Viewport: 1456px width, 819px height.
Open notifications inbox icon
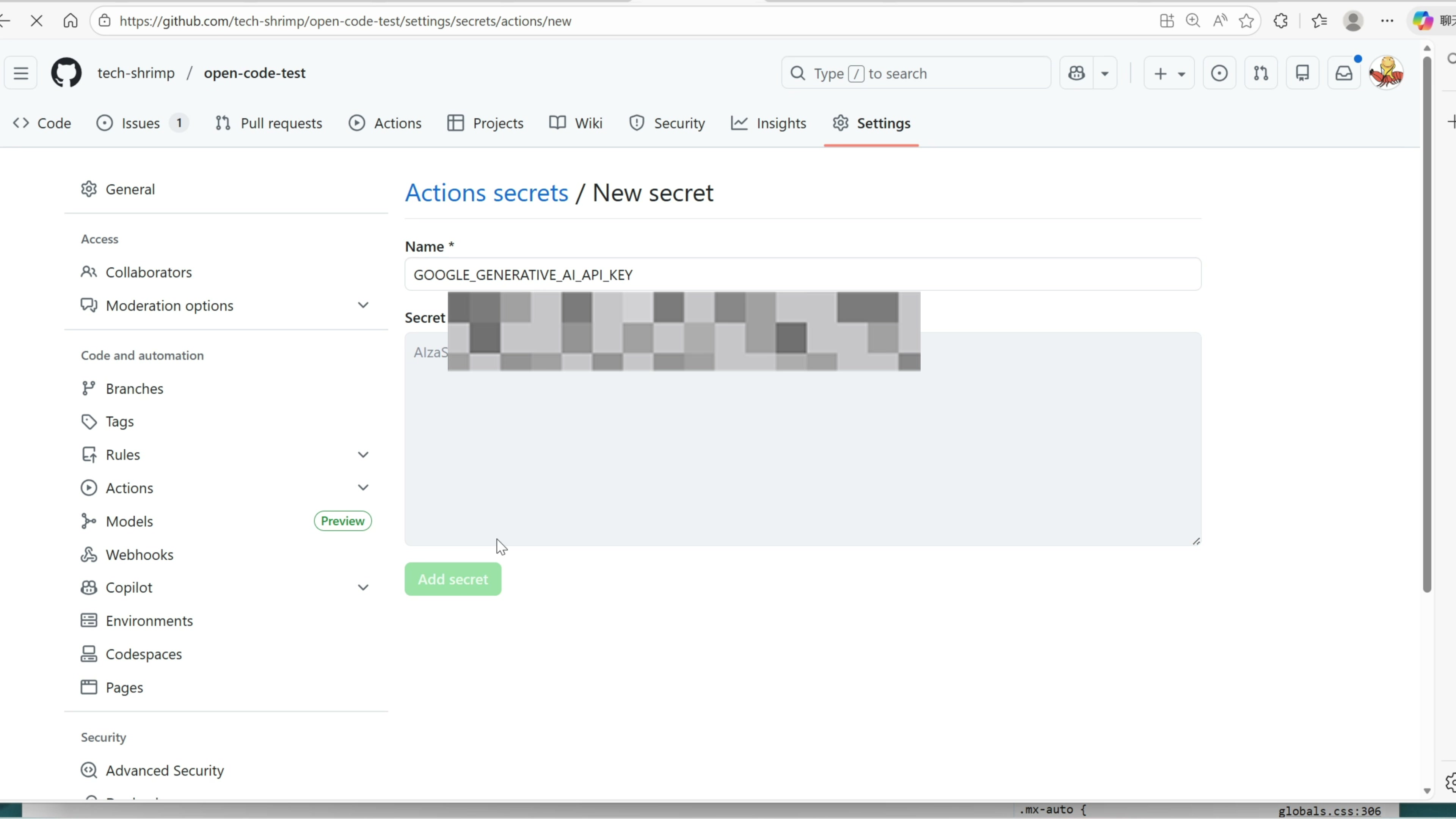click(x=1343, y=73)
